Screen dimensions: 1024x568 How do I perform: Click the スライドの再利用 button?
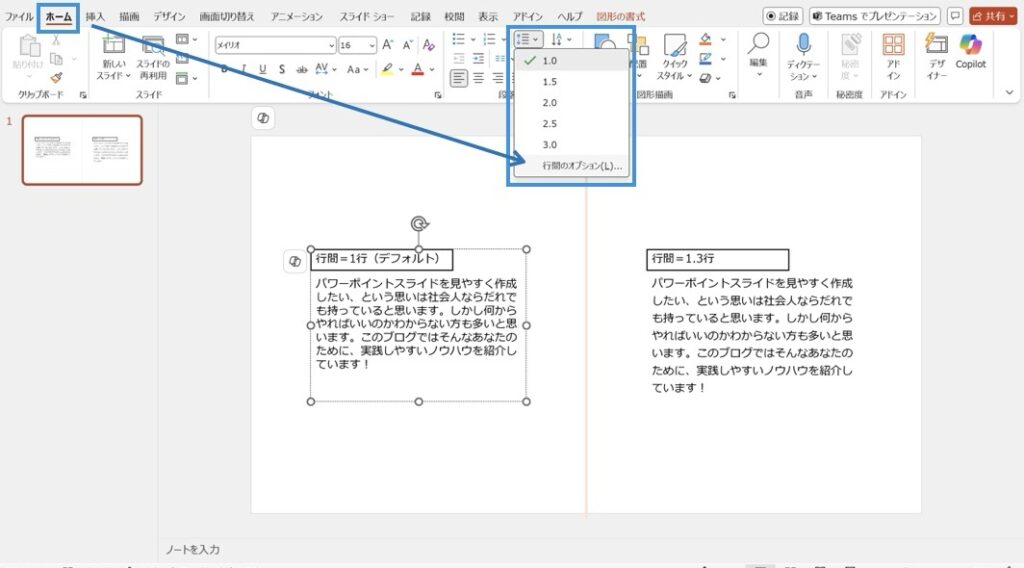153,57
